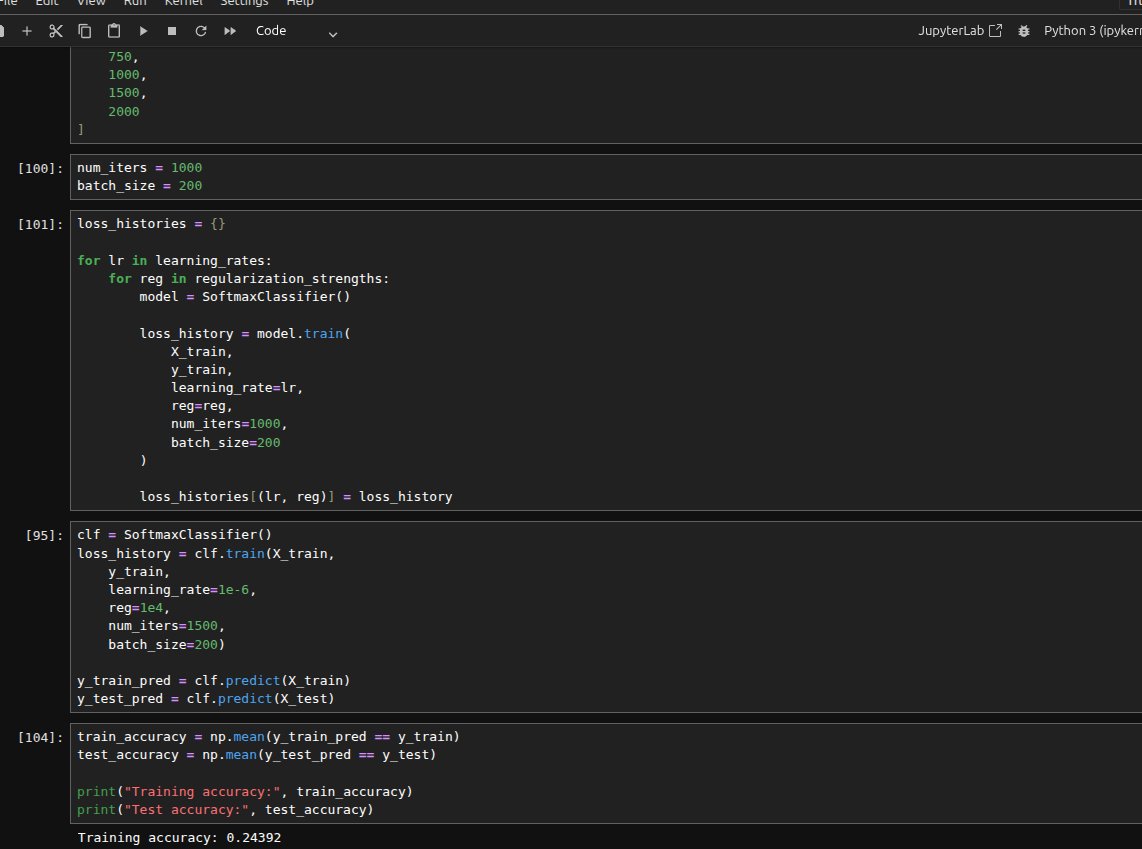Open the Settings menu
1142x849 pixels.
[x=244, y=3]
